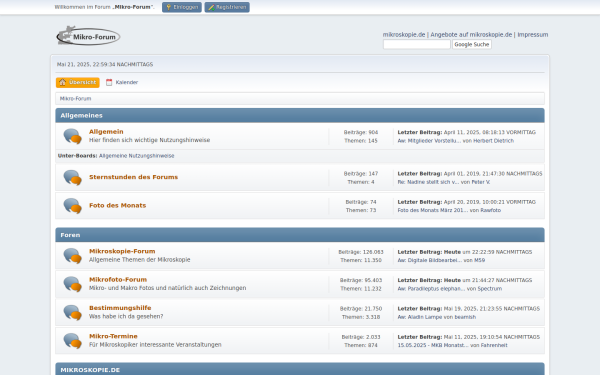Click the 'Beiträge: 126.063' count text
The width and height of the screenshot is (600, 375).
coord(361,252)
